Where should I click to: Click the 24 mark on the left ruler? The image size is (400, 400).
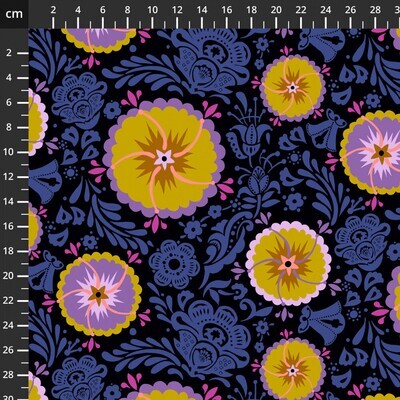coord(8,325)
